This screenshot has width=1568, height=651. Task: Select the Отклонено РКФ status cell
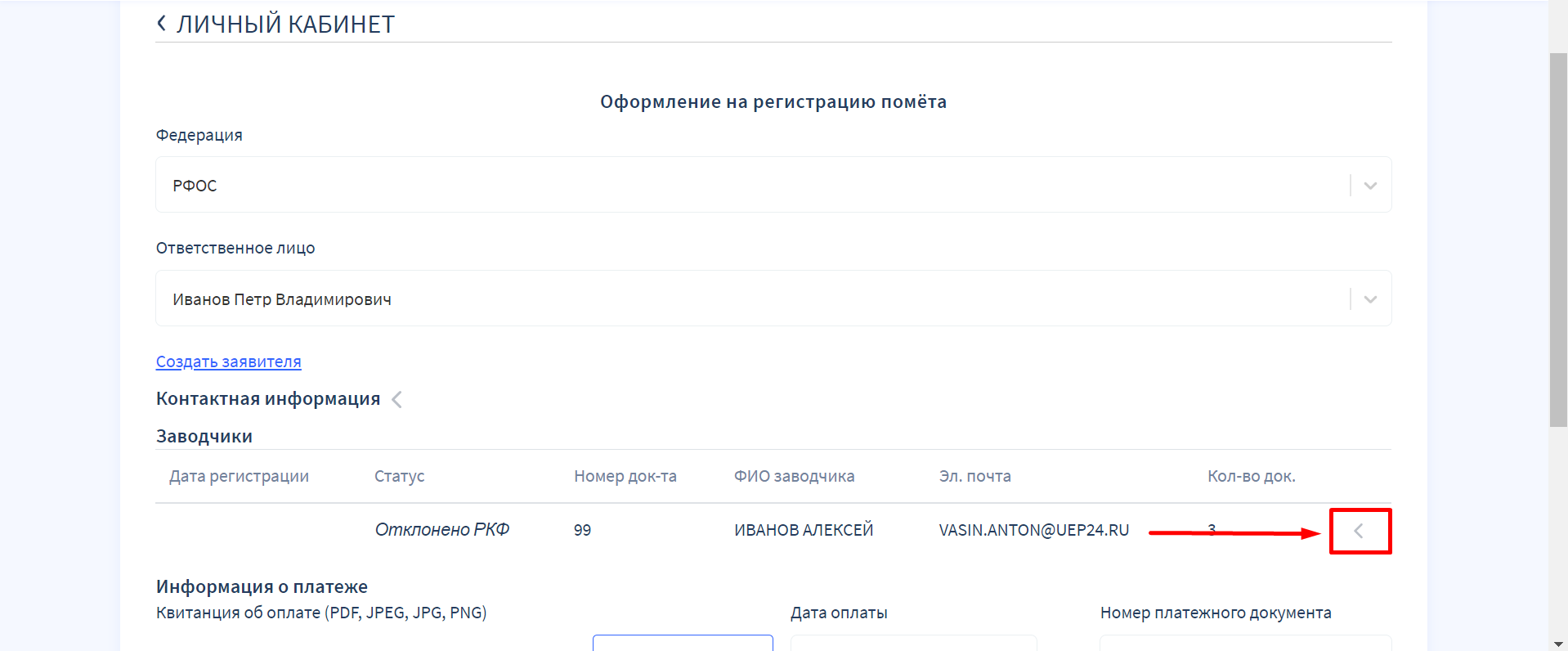coord(441,530)
